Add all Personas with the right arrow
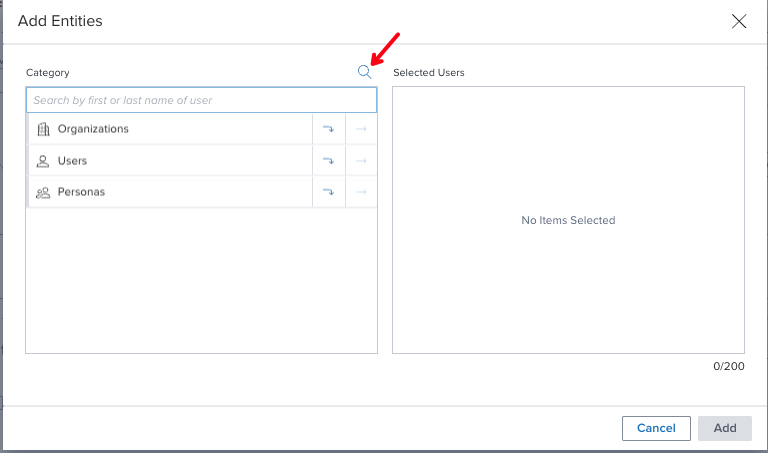Image resolution: width=768 pixels, height=453 pixels. [361, 192]
